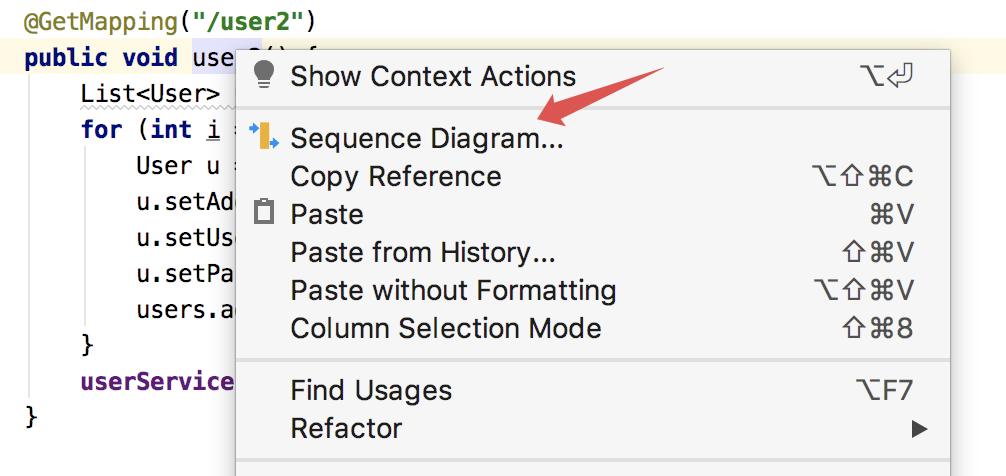1006x476 pixels.
Task: Open Sequence Diagram... from context menu
Action: pos(427,138)
